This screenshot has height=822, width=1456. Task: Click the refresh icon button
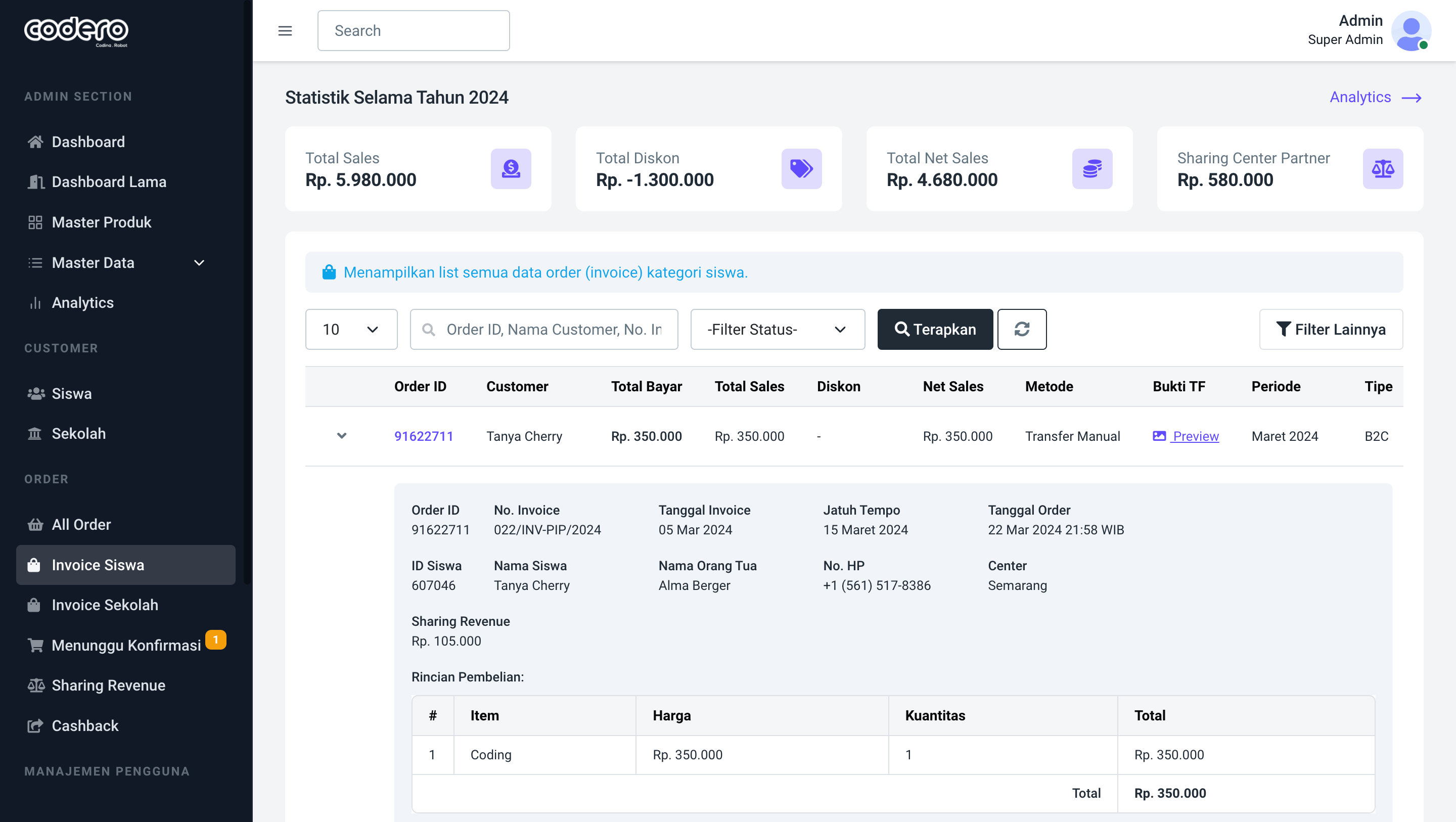[1021, 329]
